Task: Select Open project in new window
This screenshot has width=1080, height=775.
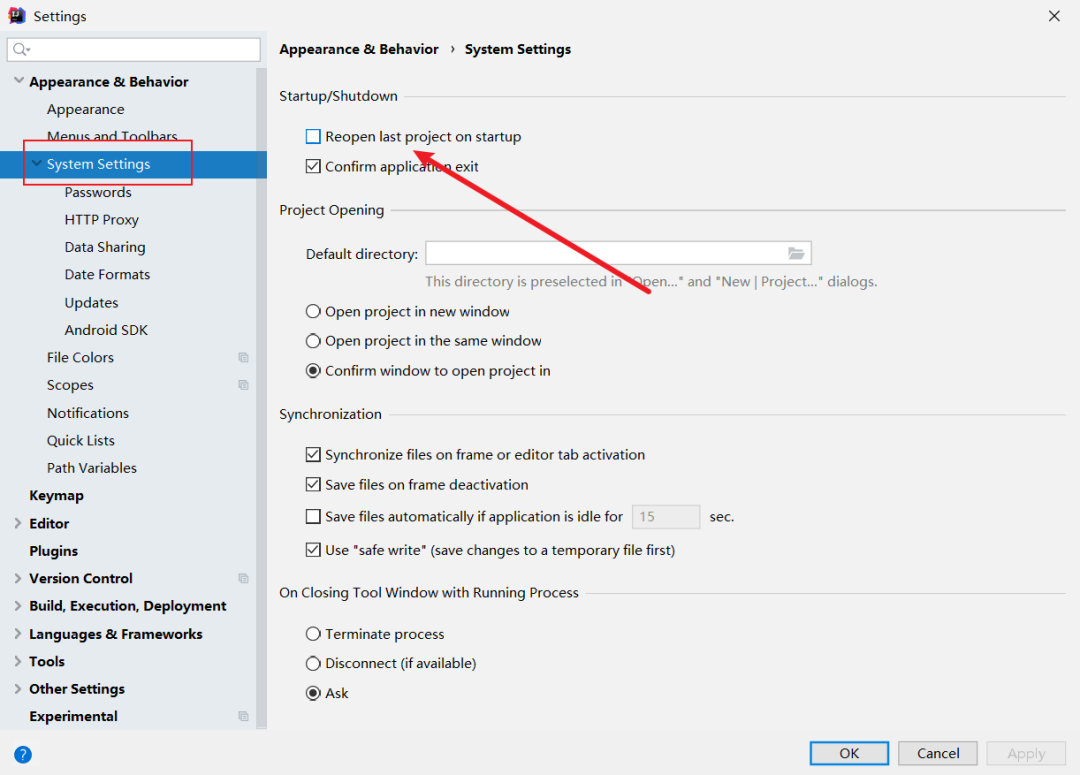Action: coord(314,312)
